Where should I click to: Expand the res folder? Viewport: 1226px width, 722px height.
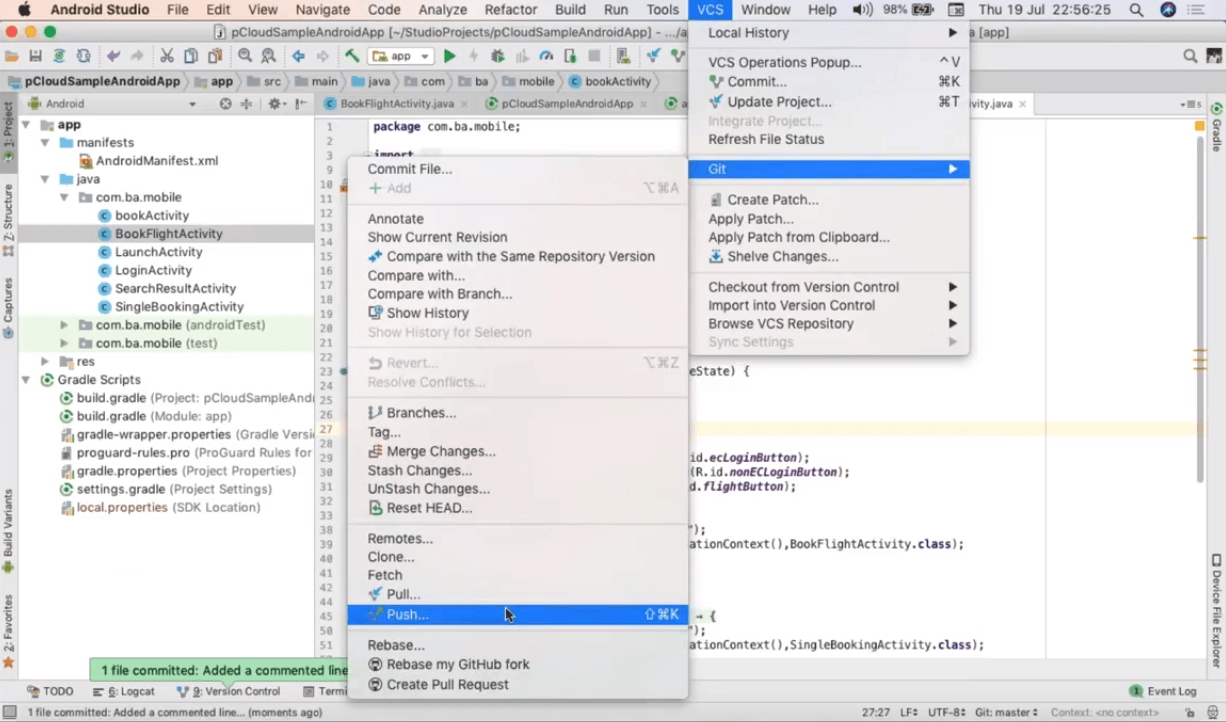45,362
